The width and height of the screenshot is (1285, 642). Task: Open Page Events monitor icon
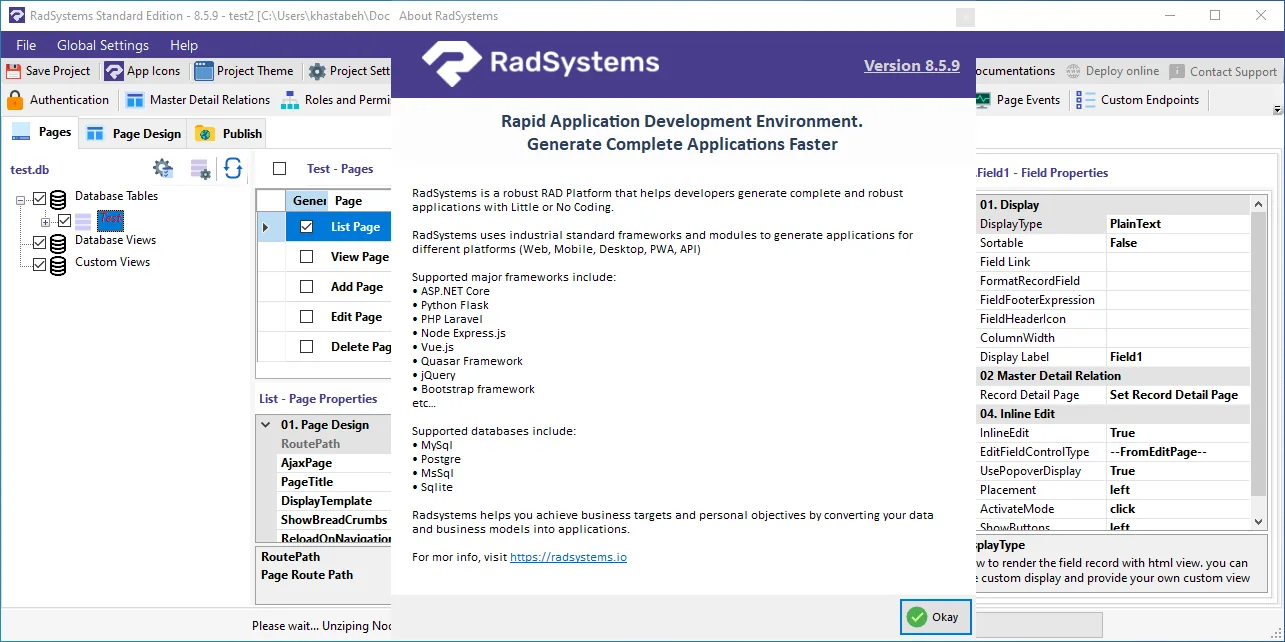(983, 100)
